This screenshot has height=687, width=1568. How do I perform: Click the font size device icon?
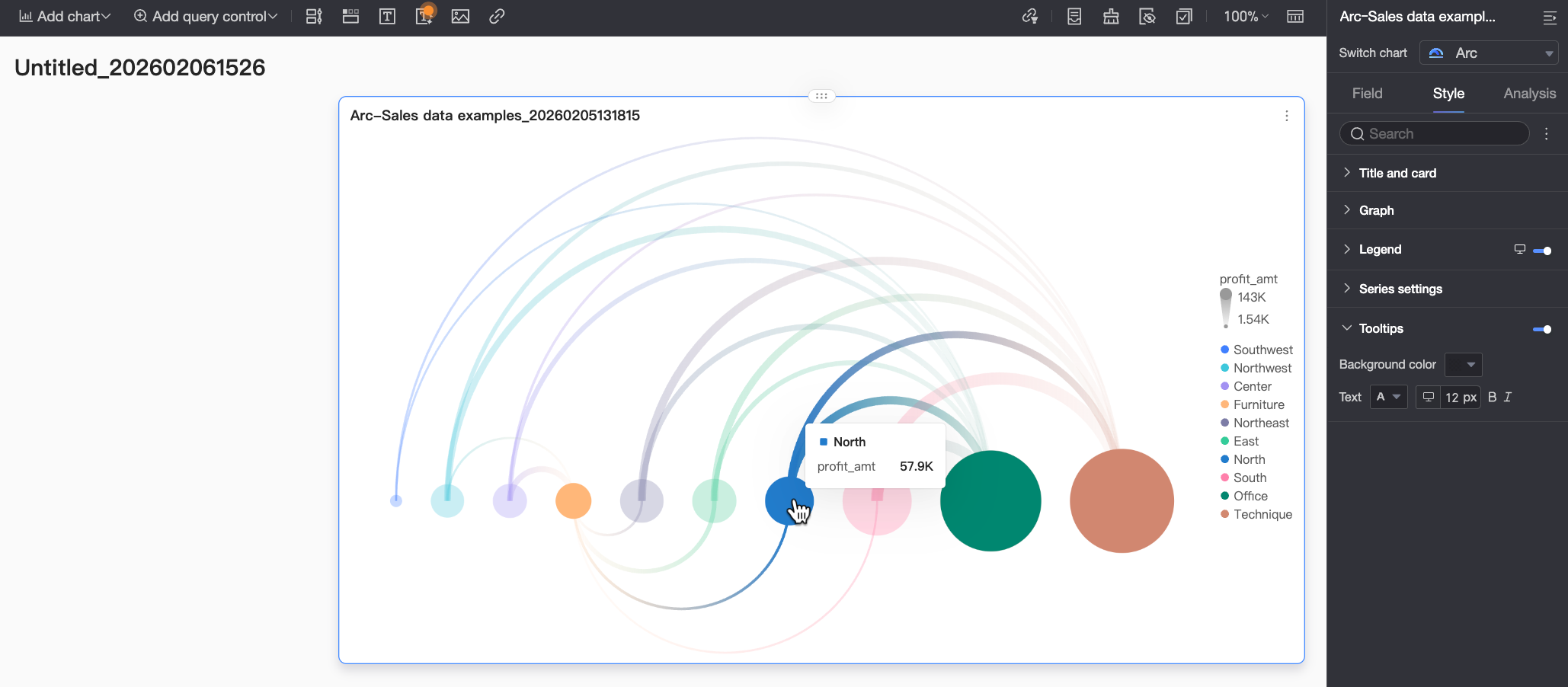[x=1429, y=397]
